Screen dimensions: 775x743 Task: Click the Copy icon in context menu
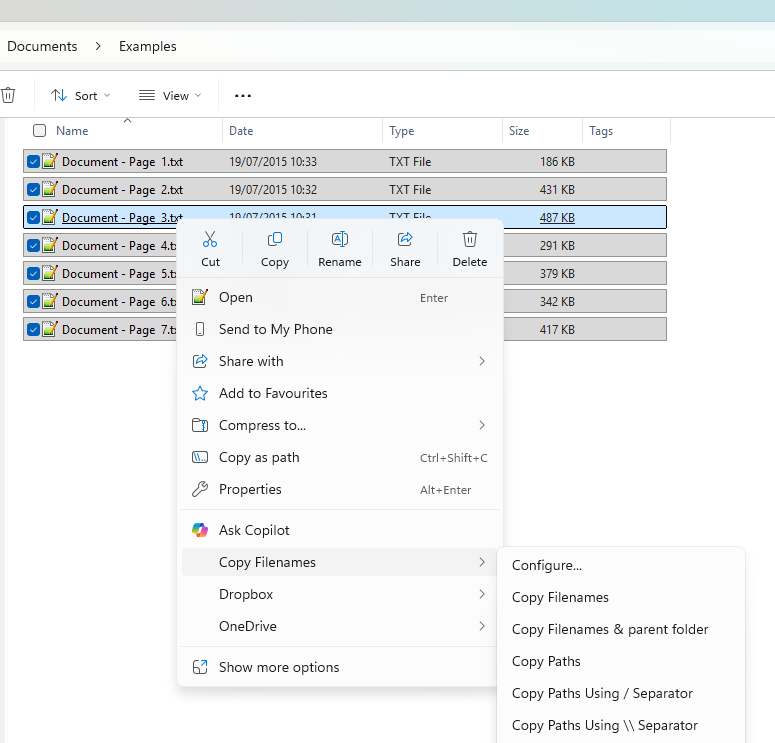click(274, 240)
